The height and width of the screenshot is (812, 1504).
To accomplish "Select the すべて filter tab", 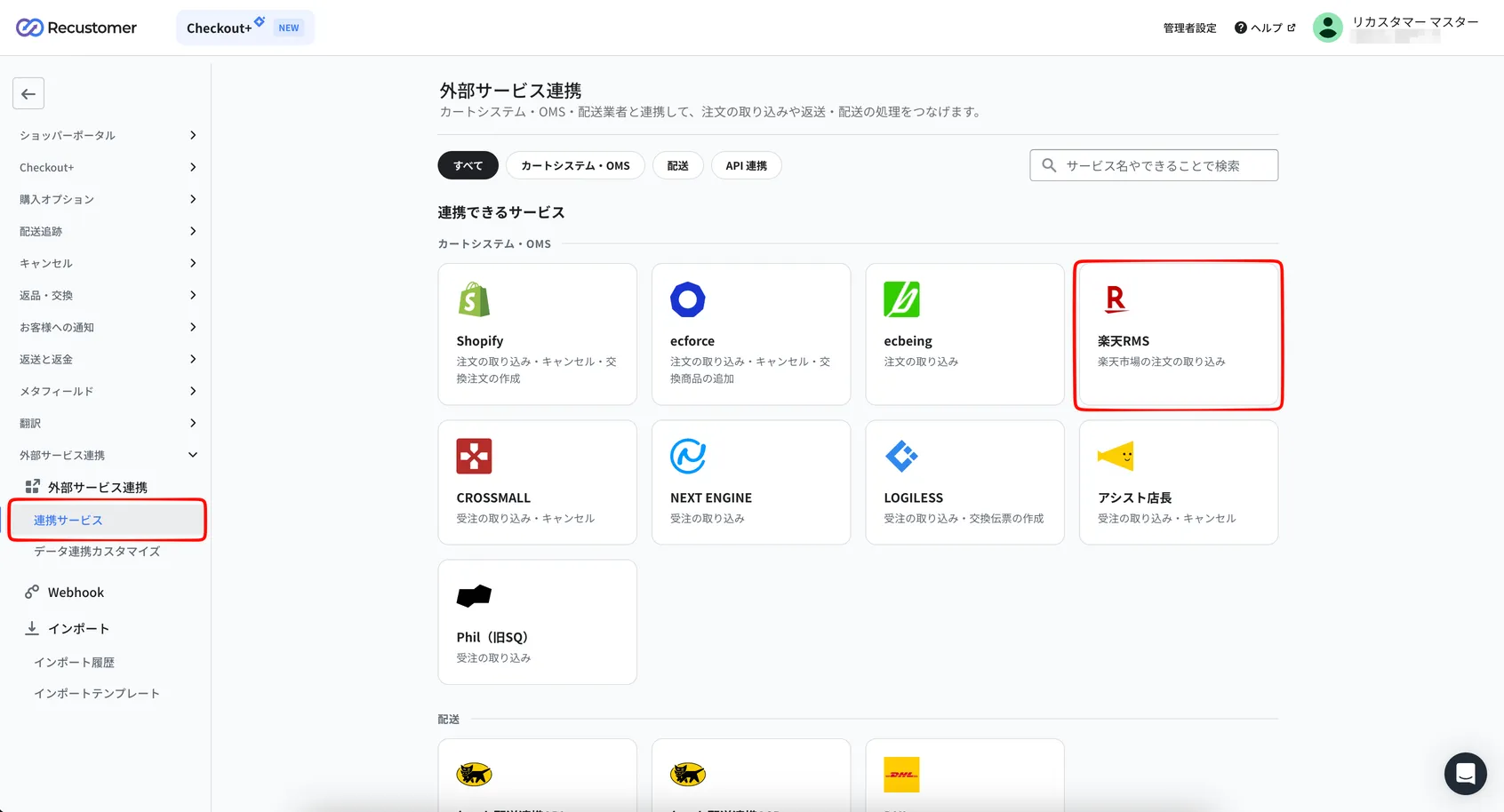I will [468, 165].
